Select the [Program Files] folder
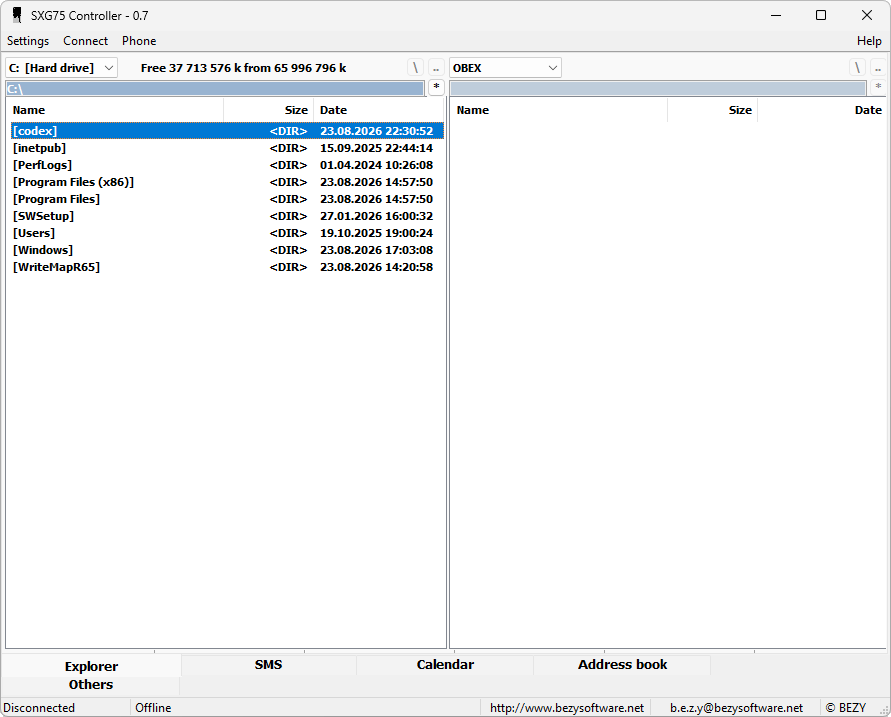Screen dimensions: 891x717 227,199
